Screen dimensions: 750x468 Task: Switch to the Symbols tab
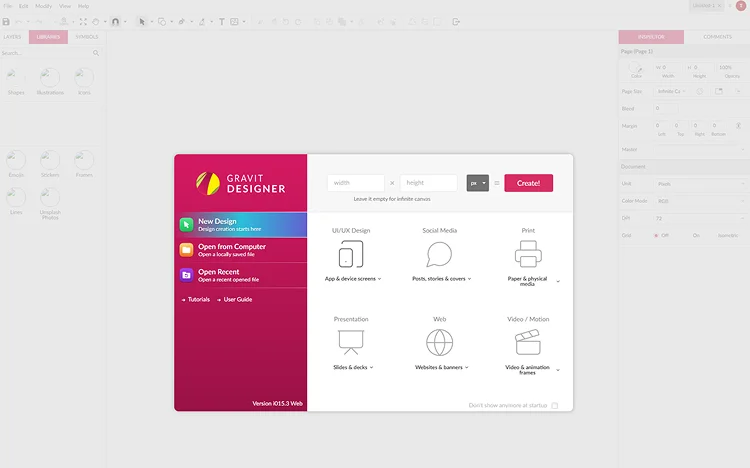[x=87, y=37]
